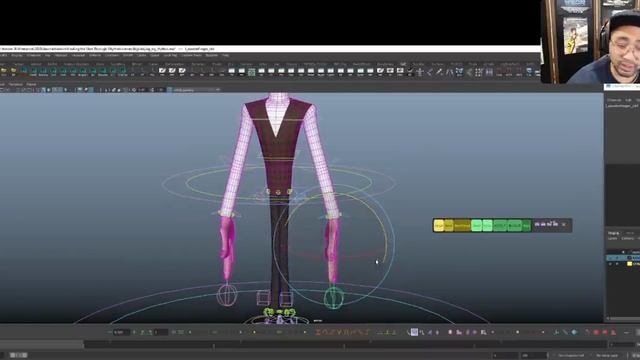The image size is (640, 360).
Task: Open the Help menu in Maya menu bar
Action: pos(225,55)
